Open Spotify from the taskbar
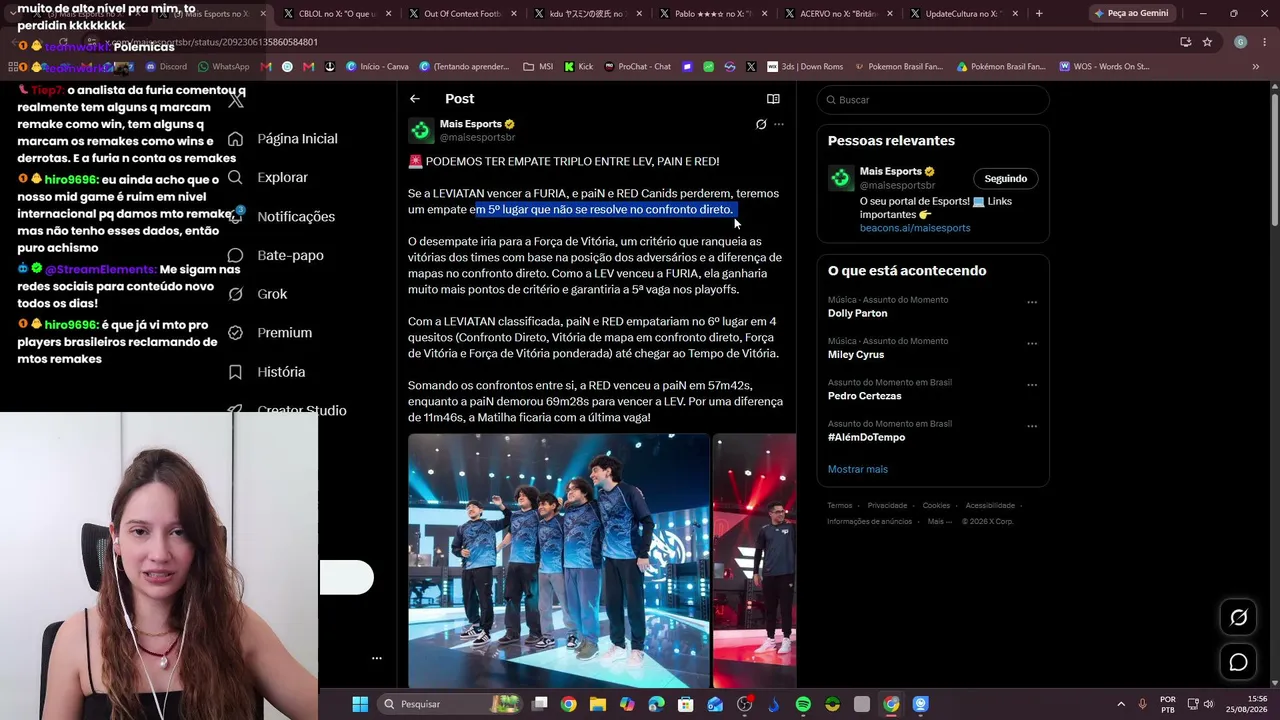Screen dimensions: 1280x720 803,704
